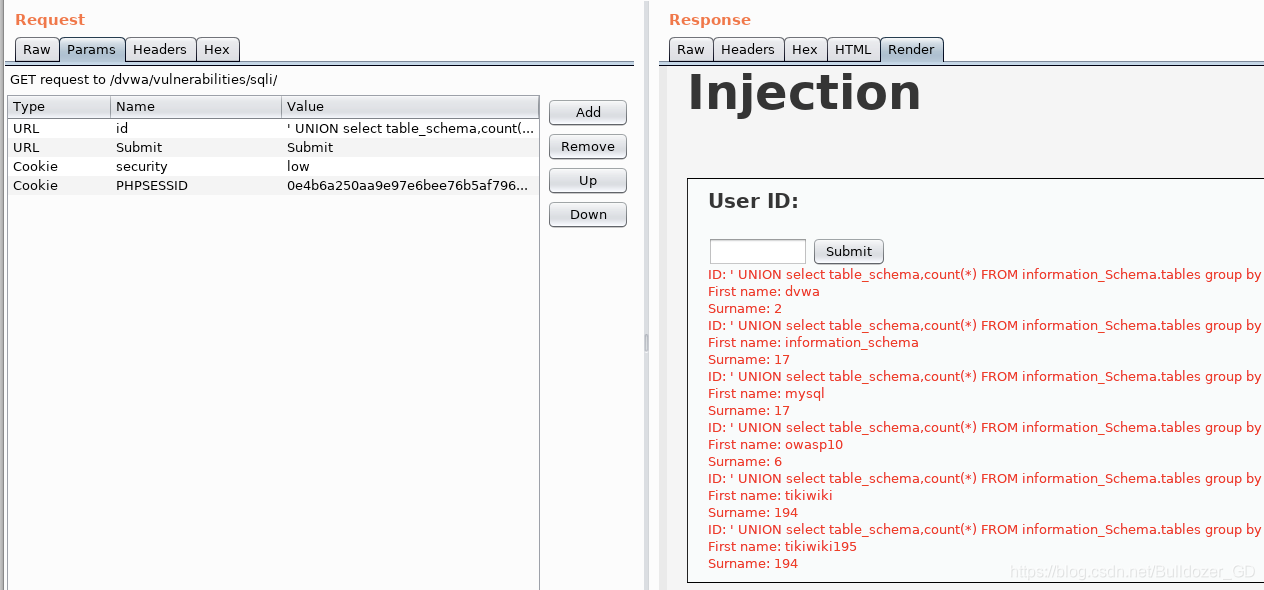Screen dimensions: 1264x590
Task: Open the Request Params tab
Action: pos(92,49)
